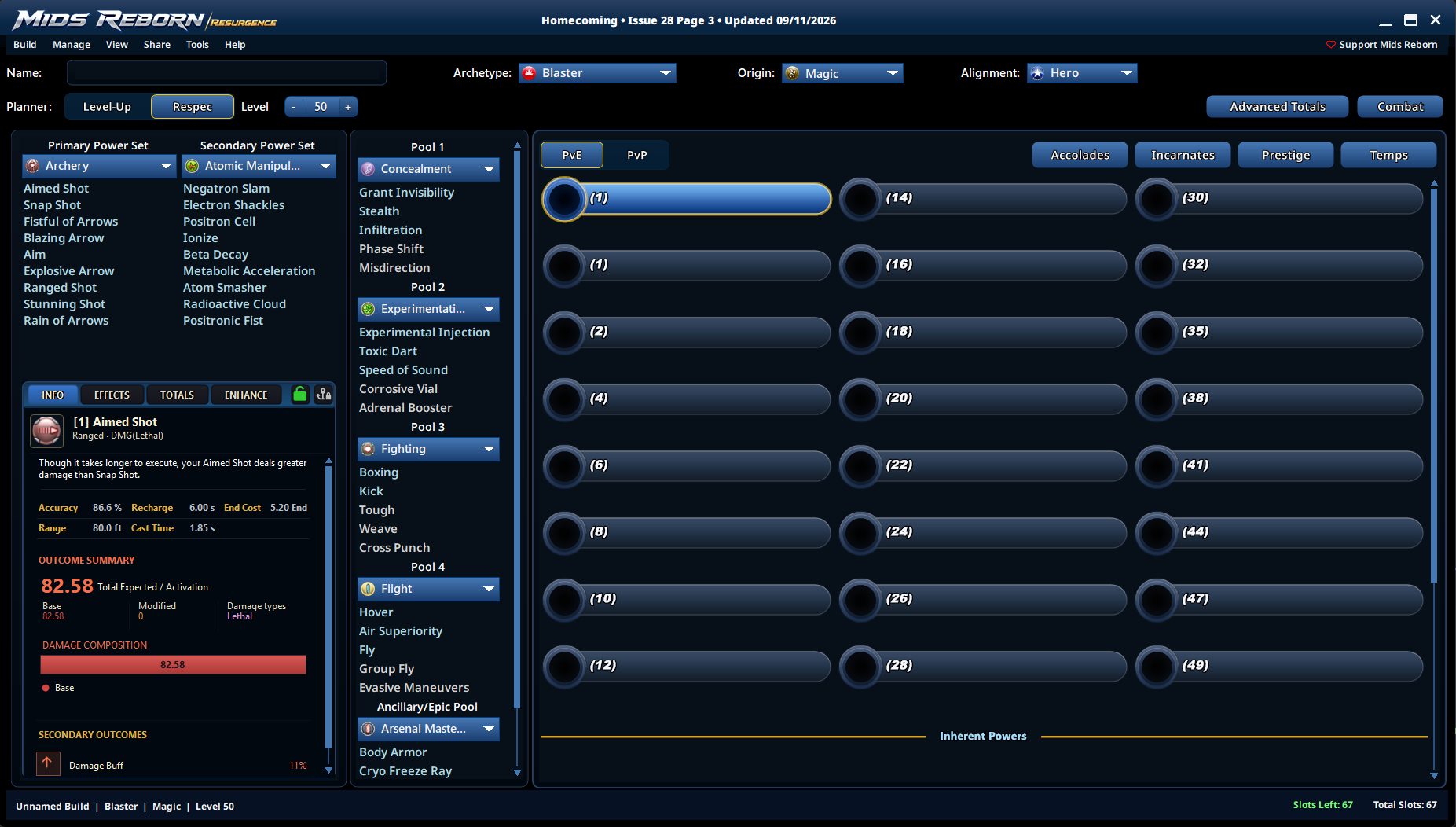The height and width of the screenshot is (827, 1456).
Task: Click the round slot socket labeled (16)
Action: (861, 266)
